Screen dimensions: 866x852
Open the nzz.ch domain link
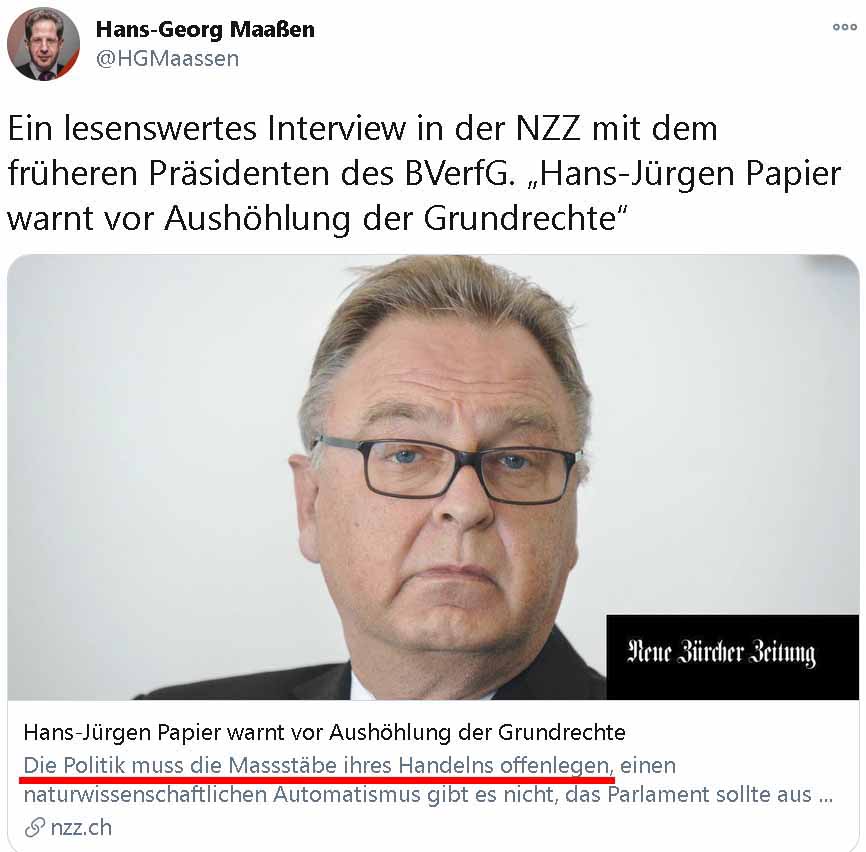point(81,828)
